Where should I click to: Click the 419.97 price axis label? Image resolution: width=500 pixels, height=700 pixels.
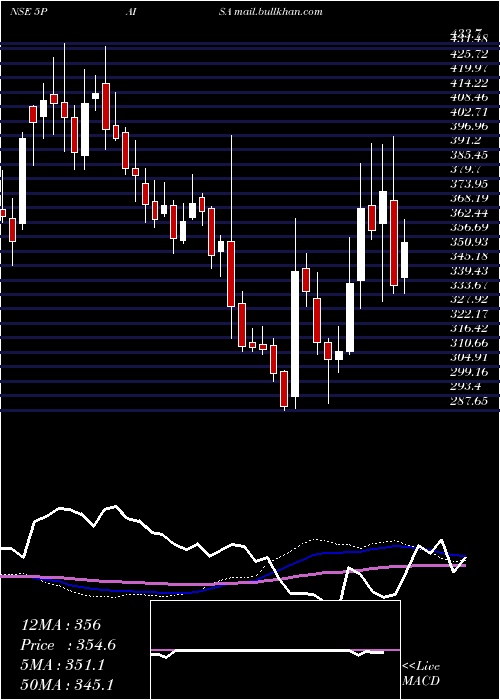click(469, 69)
